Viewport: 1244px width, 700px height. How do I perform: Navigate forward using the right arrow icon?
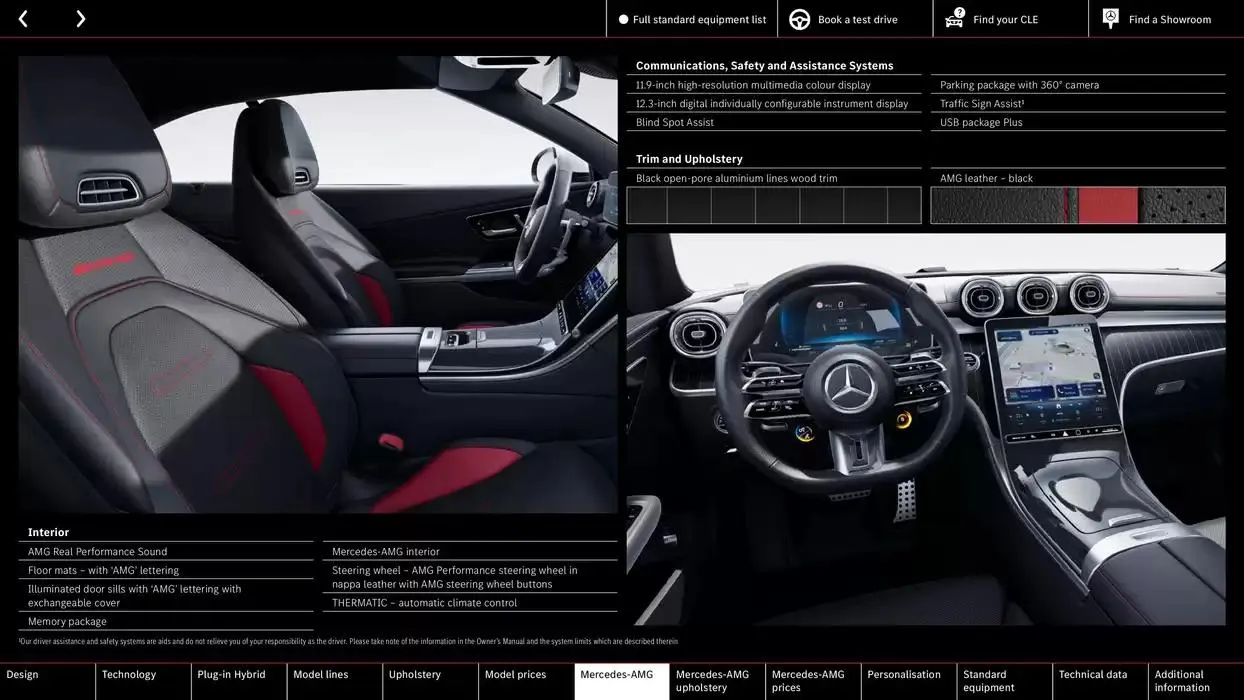pos(80,18)
